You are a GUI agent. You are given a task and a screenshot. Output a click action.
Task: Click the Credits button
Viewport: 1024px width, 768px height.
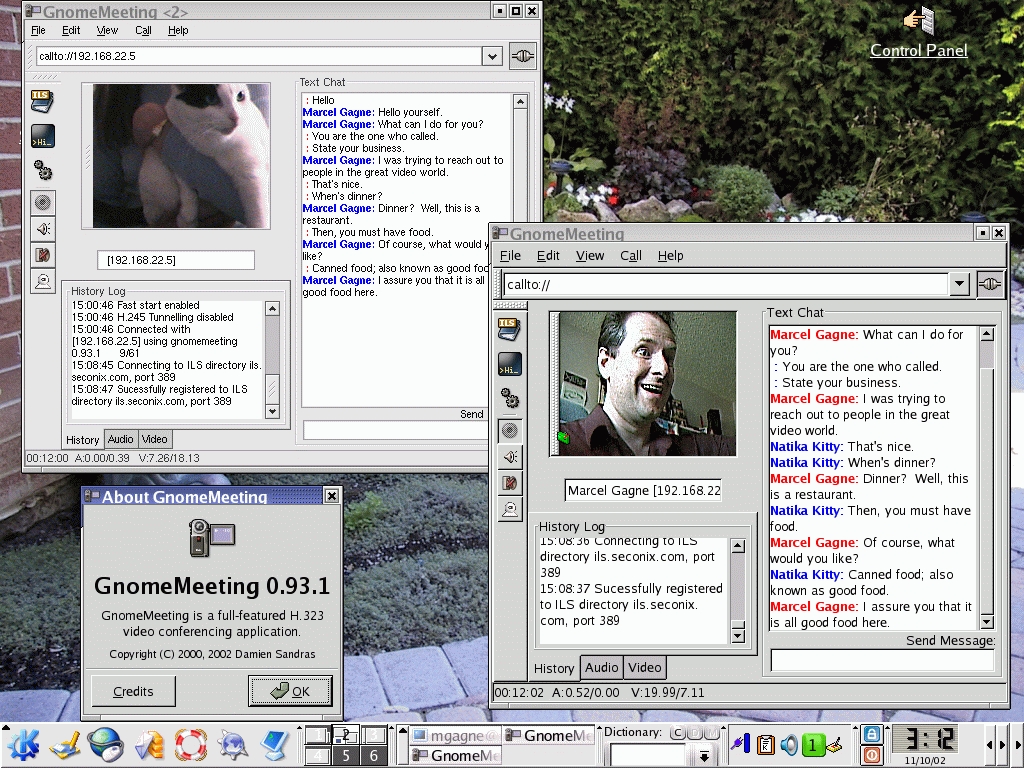click(x=133, y=691)
